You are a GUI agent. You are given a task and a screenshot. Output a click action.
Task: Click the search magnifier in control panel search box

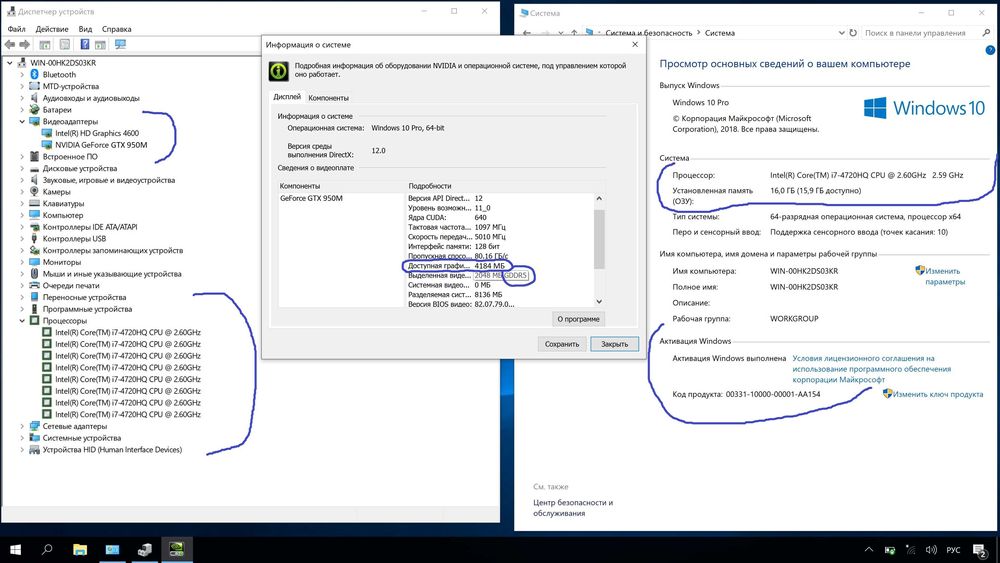point(986,33)
